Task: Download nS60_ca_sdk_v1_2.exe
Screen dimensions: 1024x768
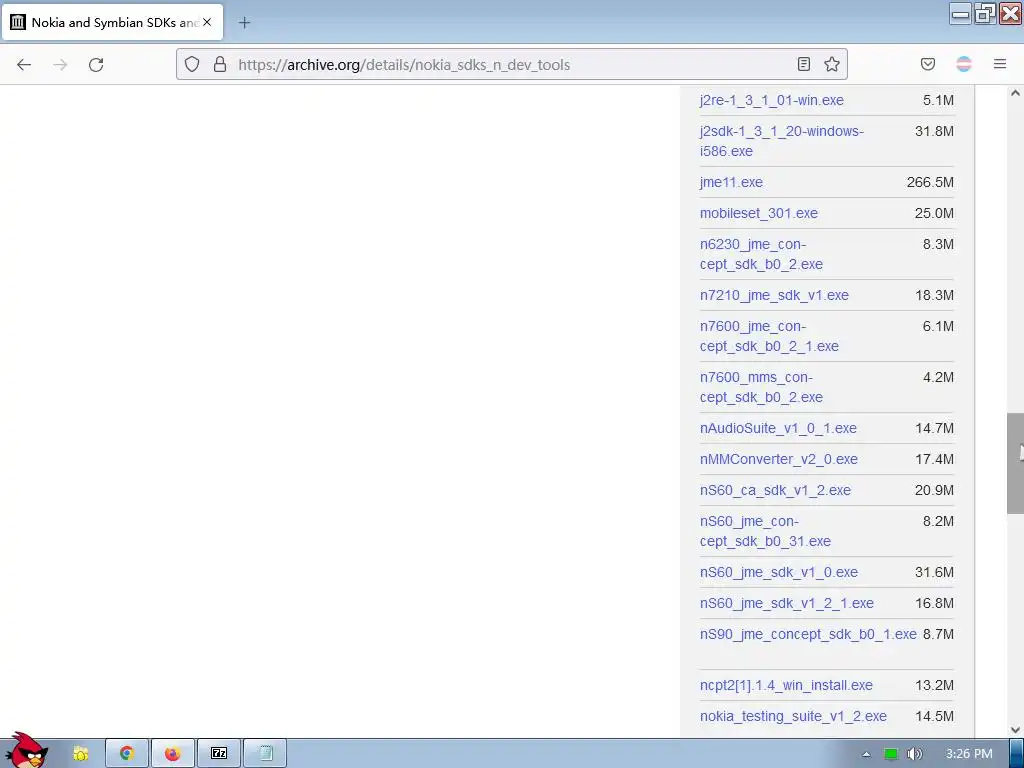Action: (775, 490)
